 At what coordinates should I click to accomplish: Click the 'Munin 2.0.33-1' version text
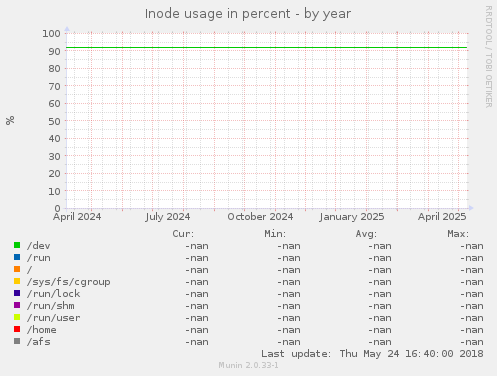click(x=248, y=365)
